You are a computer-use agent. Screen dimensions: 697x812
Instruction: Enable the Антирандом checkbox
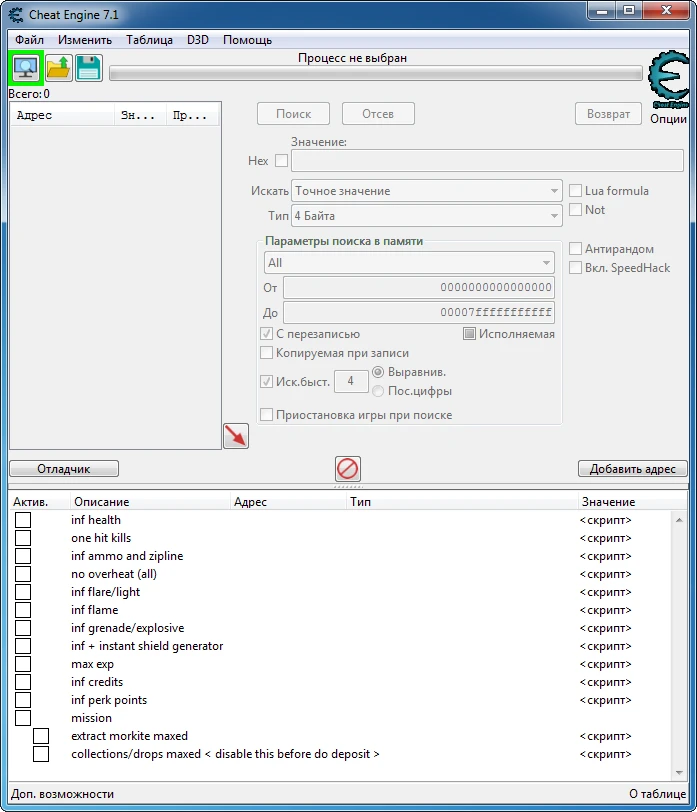[x=575, y=249]
